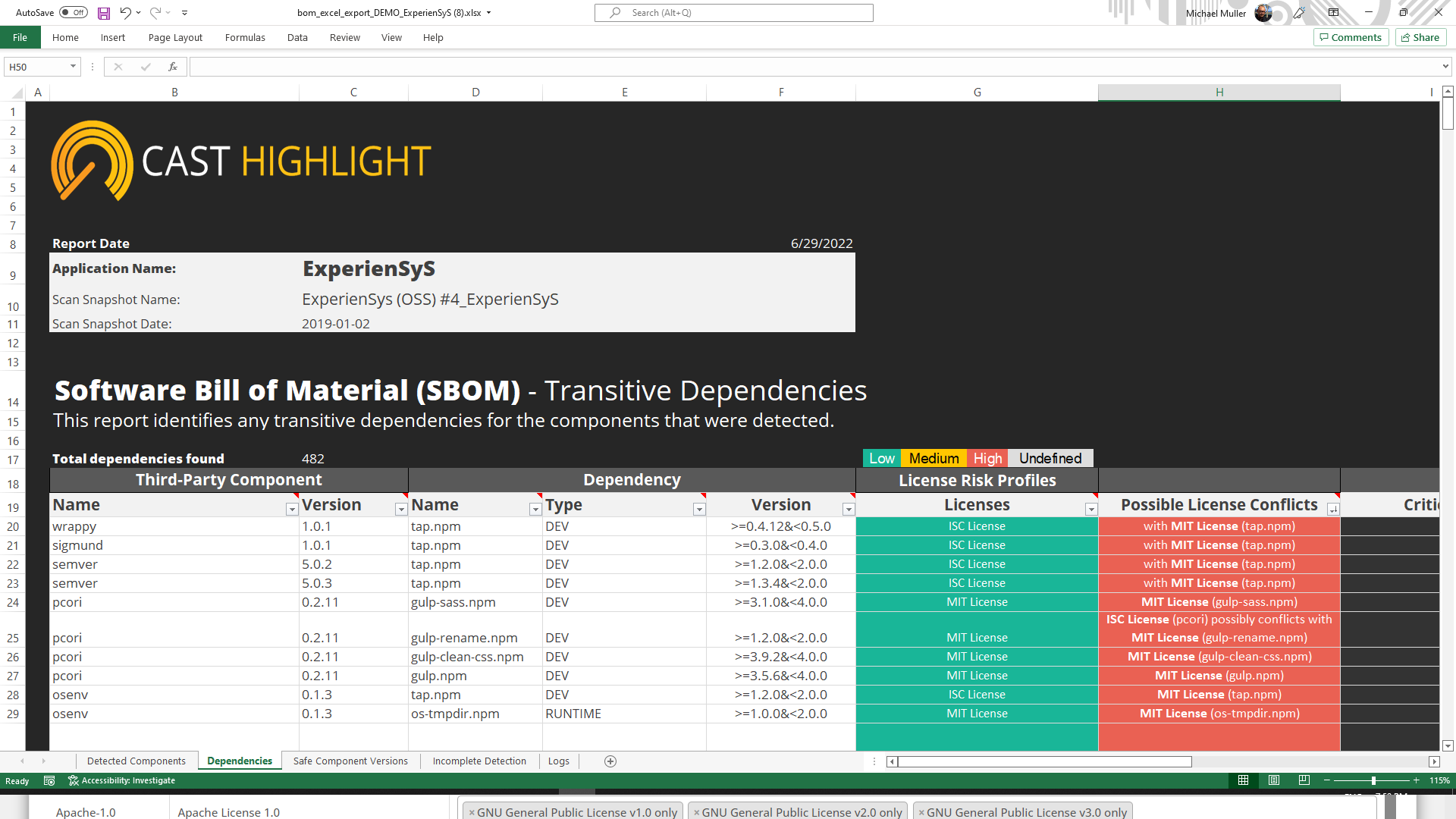Expand the Name Box dropdown arrow
Screen dimensions: 1456x819
click(73, 67)
